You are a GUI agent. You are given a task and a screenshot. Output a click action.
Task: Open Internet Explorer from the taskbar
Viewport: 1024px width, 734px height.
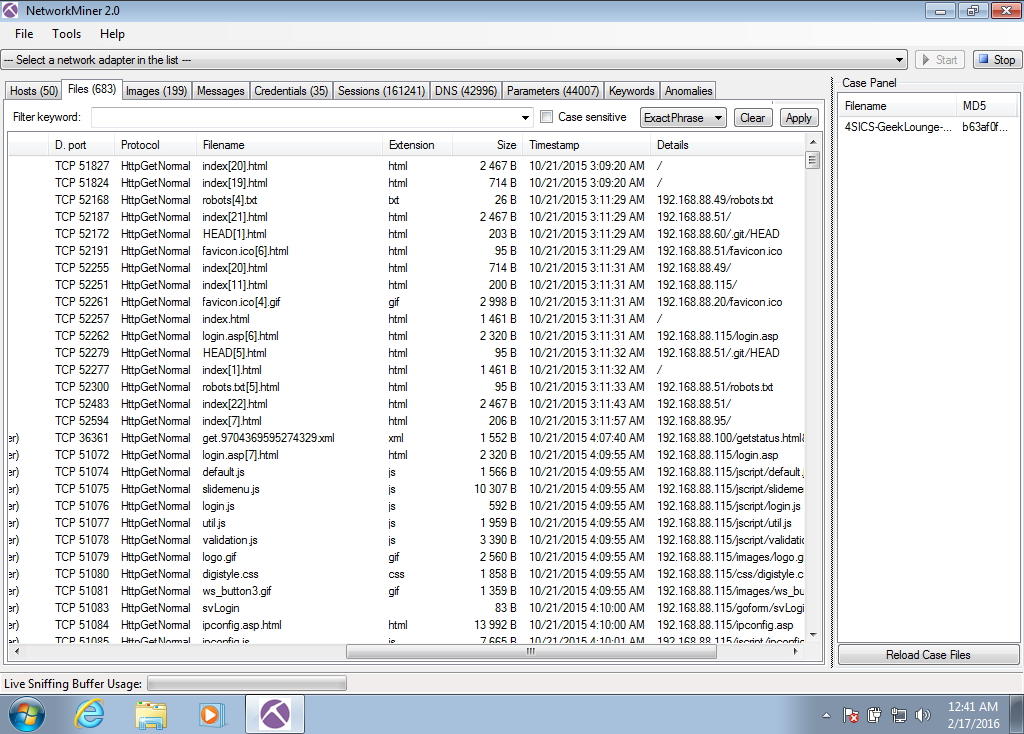[x=91, y=714]
